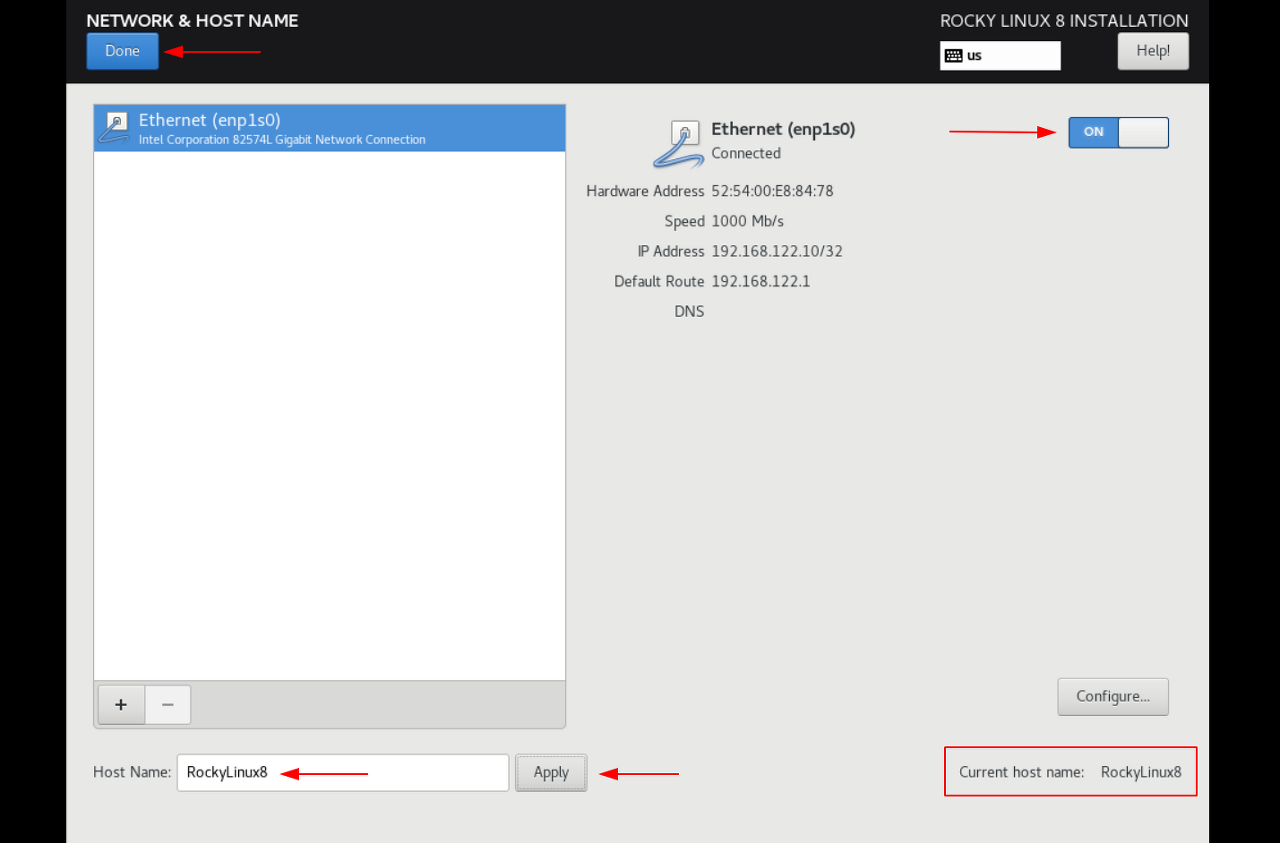Click the DNS label

pyautogui.click(x=689, y=311)
